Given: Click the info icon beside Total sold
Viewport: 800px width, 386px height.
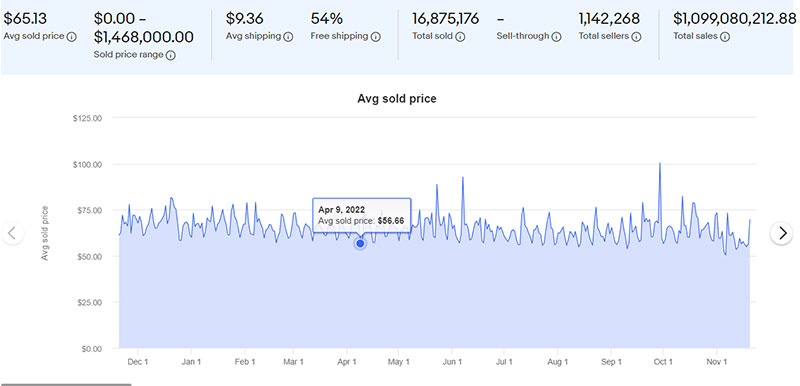Looking at the screenshot, I should pyautogui.click(x=460, y=37).
